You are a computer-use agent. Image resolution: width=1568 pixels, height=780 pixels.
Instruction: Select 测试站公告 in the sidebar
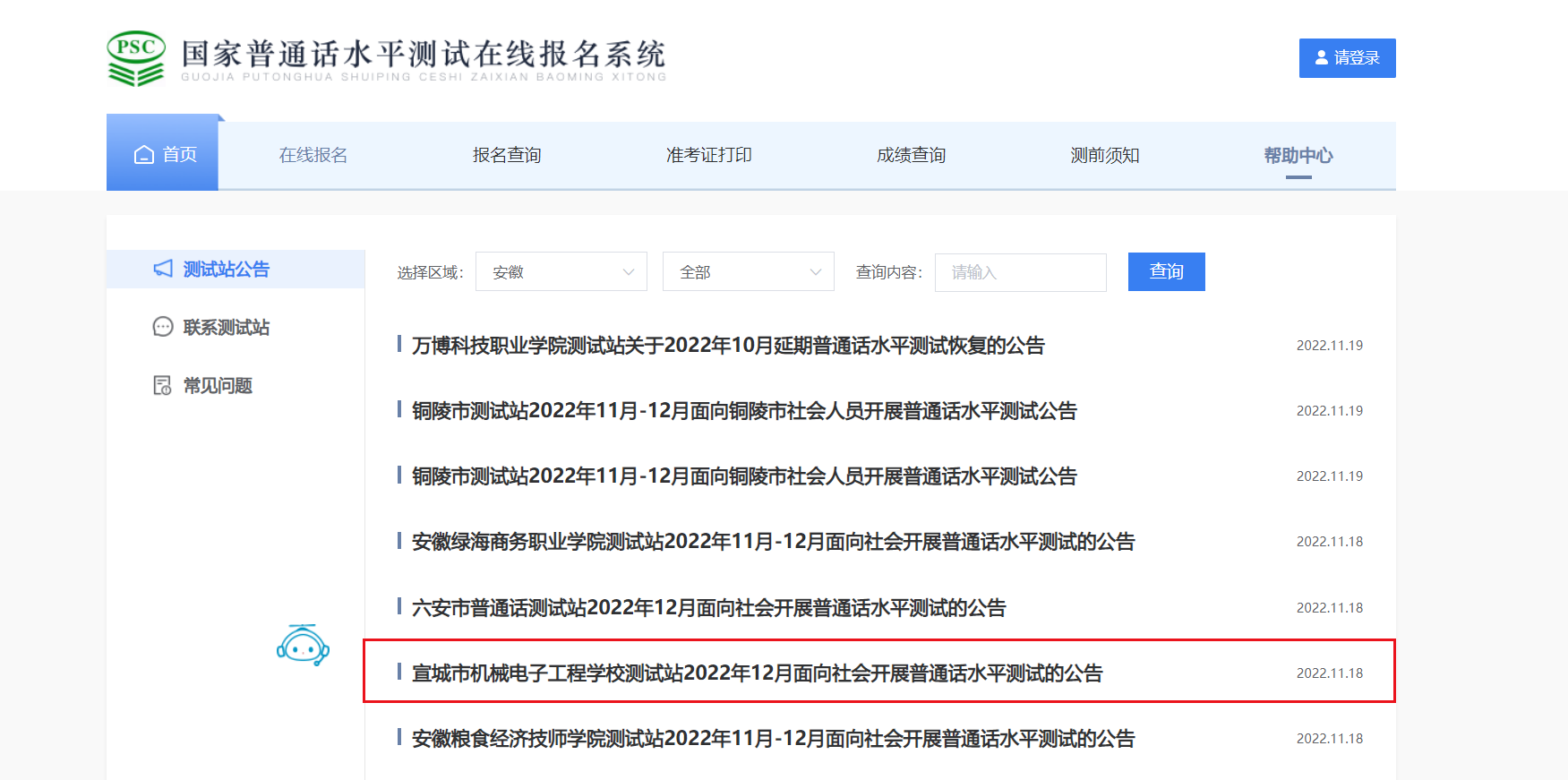(x=236, y=269)
